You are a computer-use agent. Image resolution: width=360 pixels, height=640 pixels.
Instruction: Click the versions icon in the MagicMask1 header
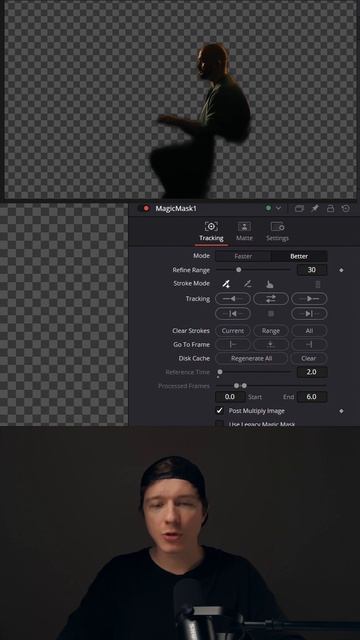[299, 209]
